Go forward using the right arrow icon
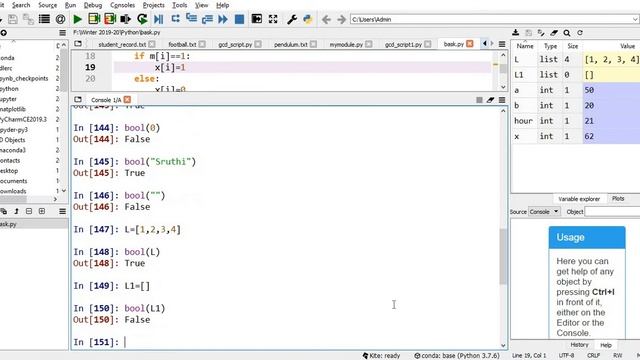The height and width of the screenshot is (360, 640). tap(342, 19)
